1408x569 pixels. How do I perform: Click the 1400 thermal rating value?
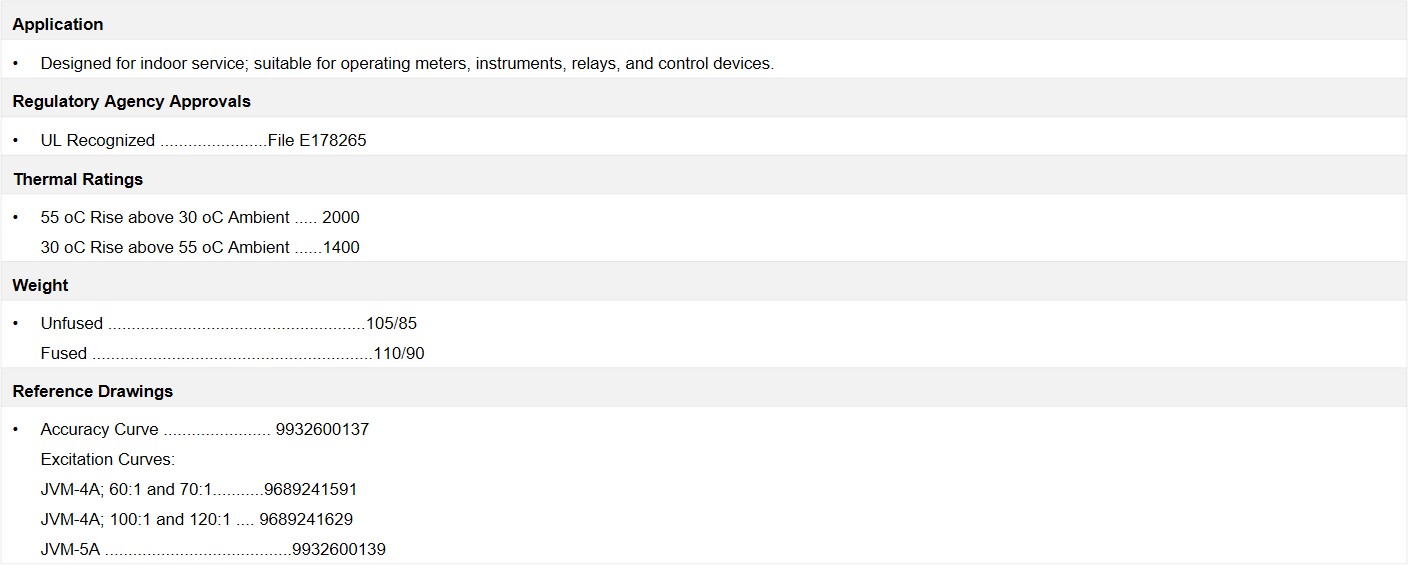point(341,247)
